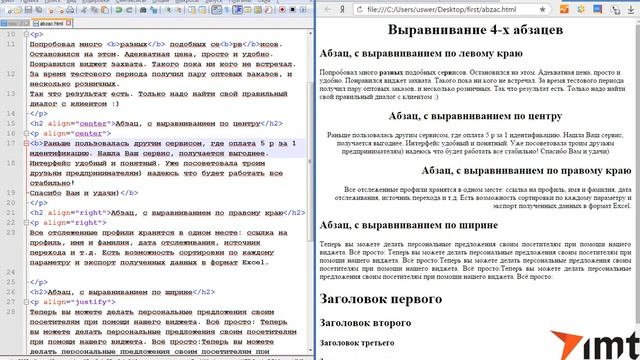Collapse the fold marker at line 10
Viewport: 640px width, 360px height.
[x=26, y=34]
